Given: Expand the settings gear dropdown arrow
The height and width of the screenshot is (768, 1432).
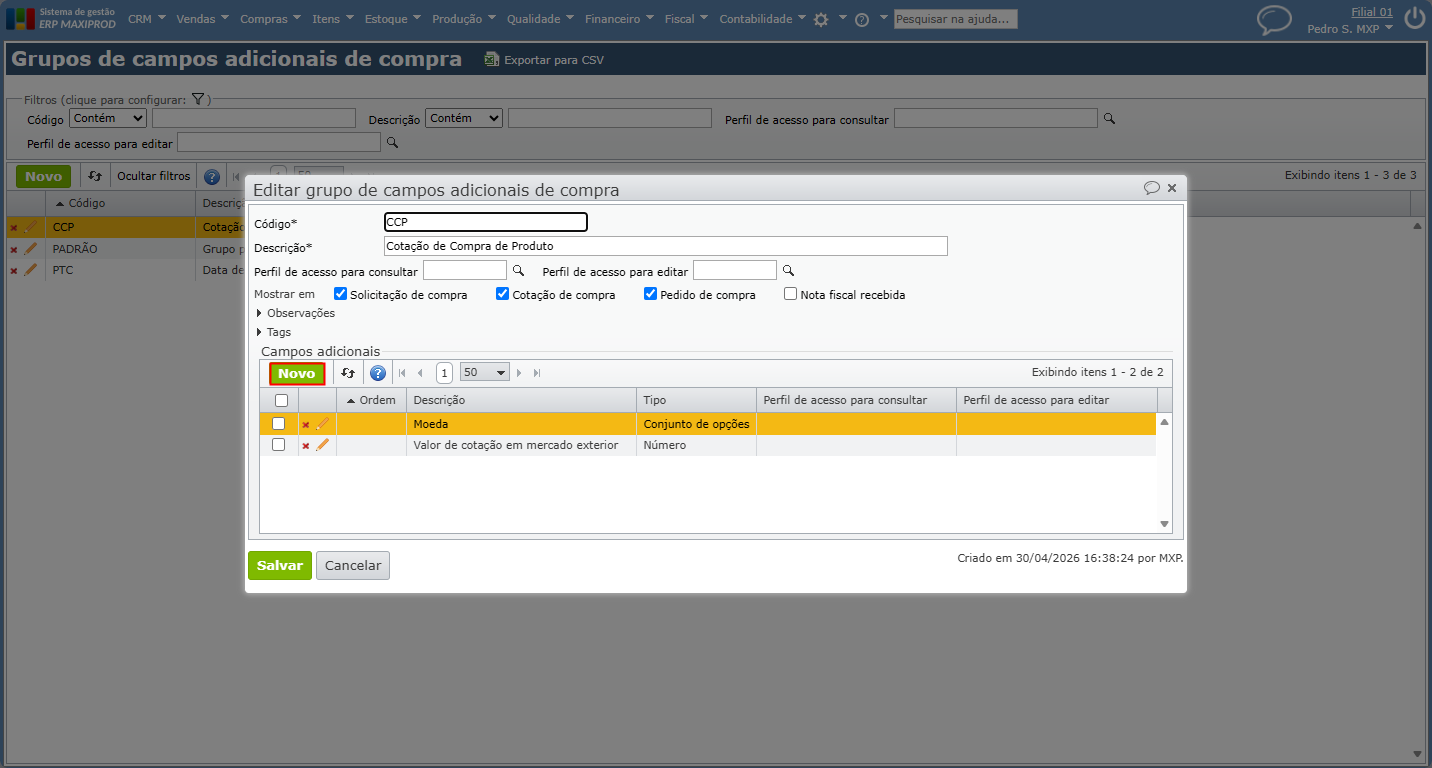Looking at the screenshot, I should (x=843, y=18).
